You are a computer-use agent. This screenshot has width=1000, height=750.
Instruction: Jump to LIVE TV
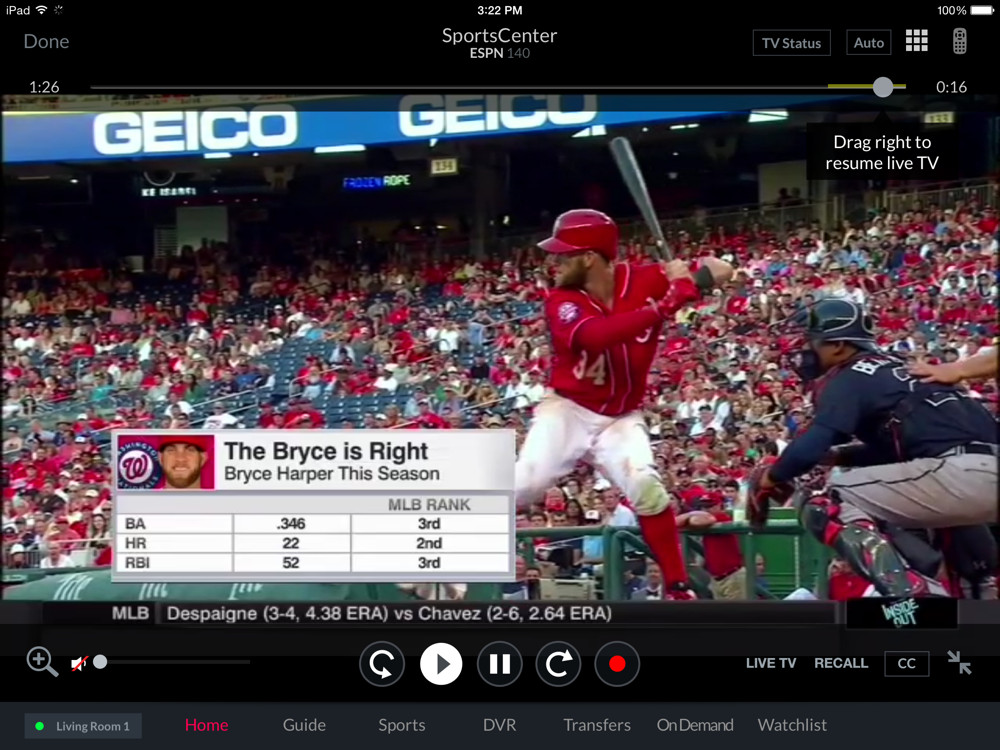click(x=771, y=663)
